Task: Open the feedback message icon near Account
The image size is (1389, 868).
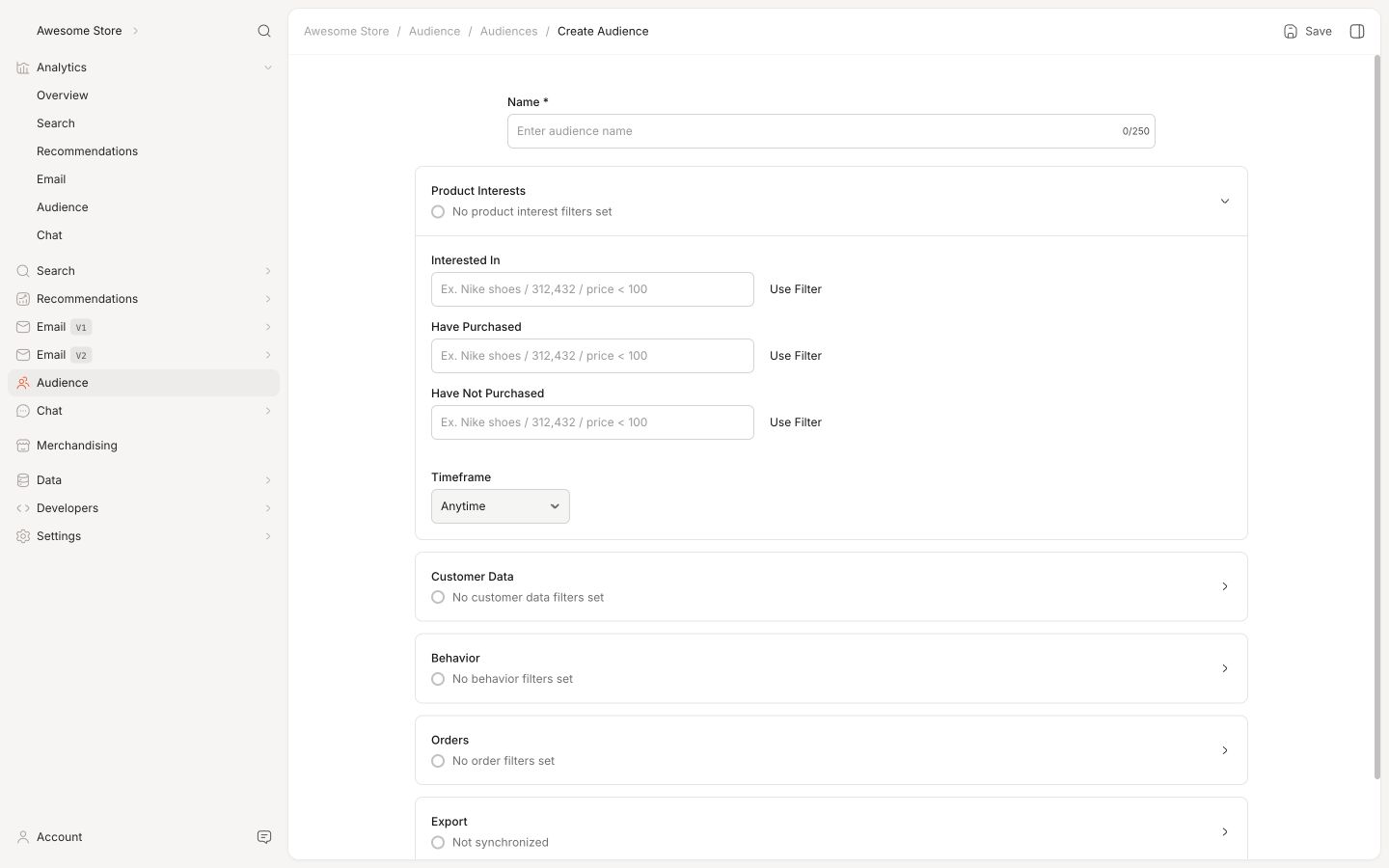Action: coord(264,837)
